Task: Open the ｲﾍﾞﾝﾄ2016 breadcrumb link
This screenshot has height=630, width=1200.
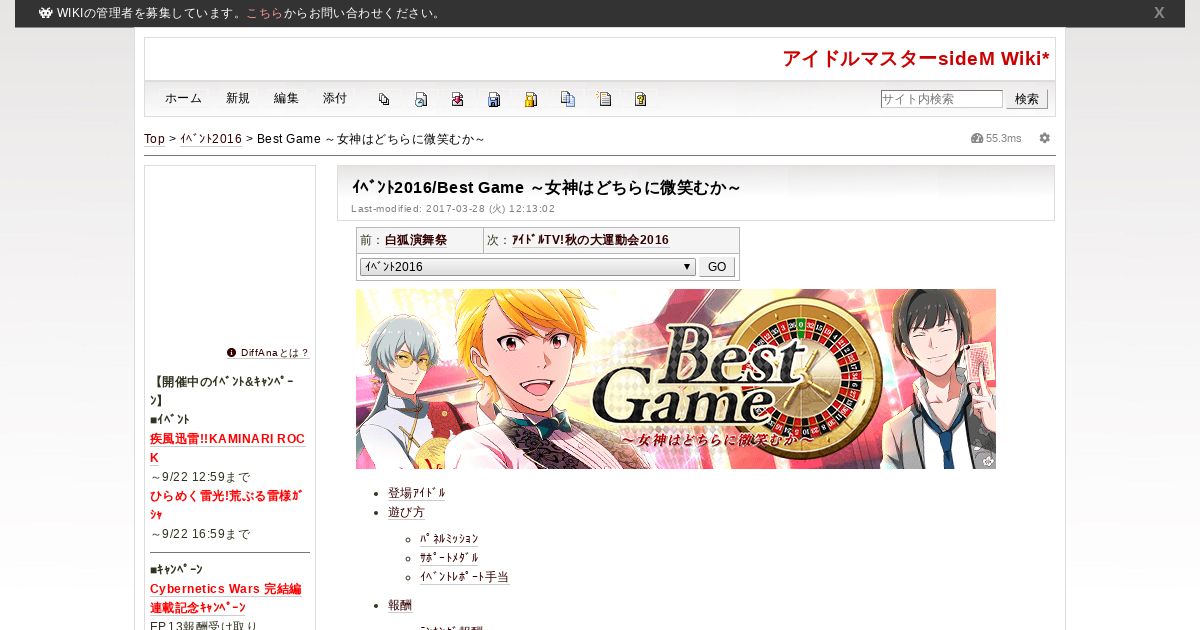Action: point(211,139)
